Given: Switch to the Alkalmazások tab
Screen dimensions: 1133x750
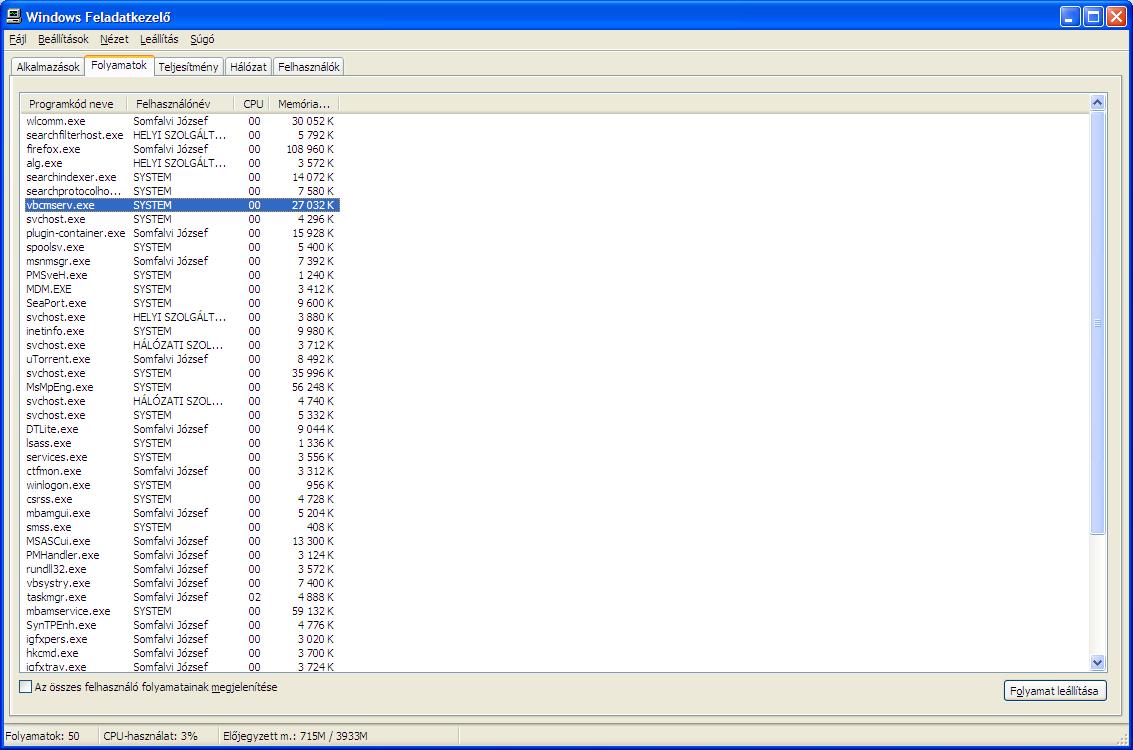Looking at the screenshot, I should click(x=48, y=66).
